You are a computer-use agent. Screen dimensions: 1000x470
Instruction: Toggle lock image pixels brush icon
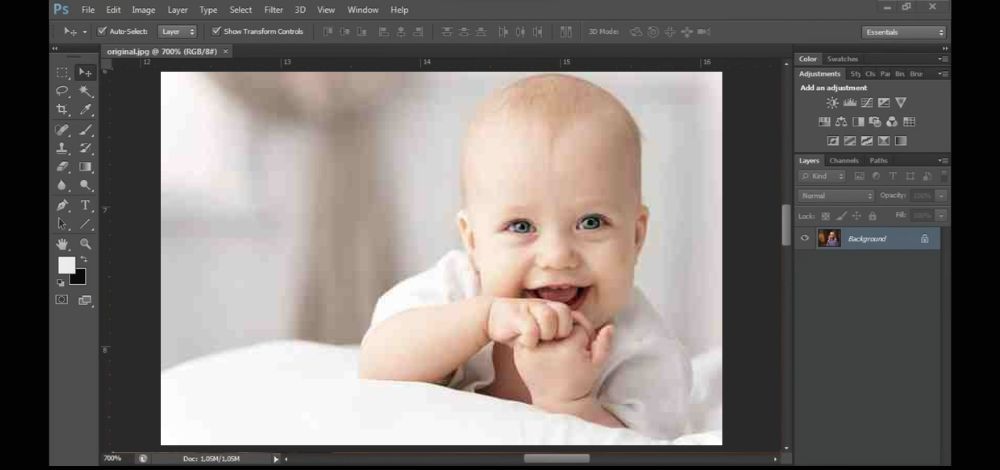(841, 216)
